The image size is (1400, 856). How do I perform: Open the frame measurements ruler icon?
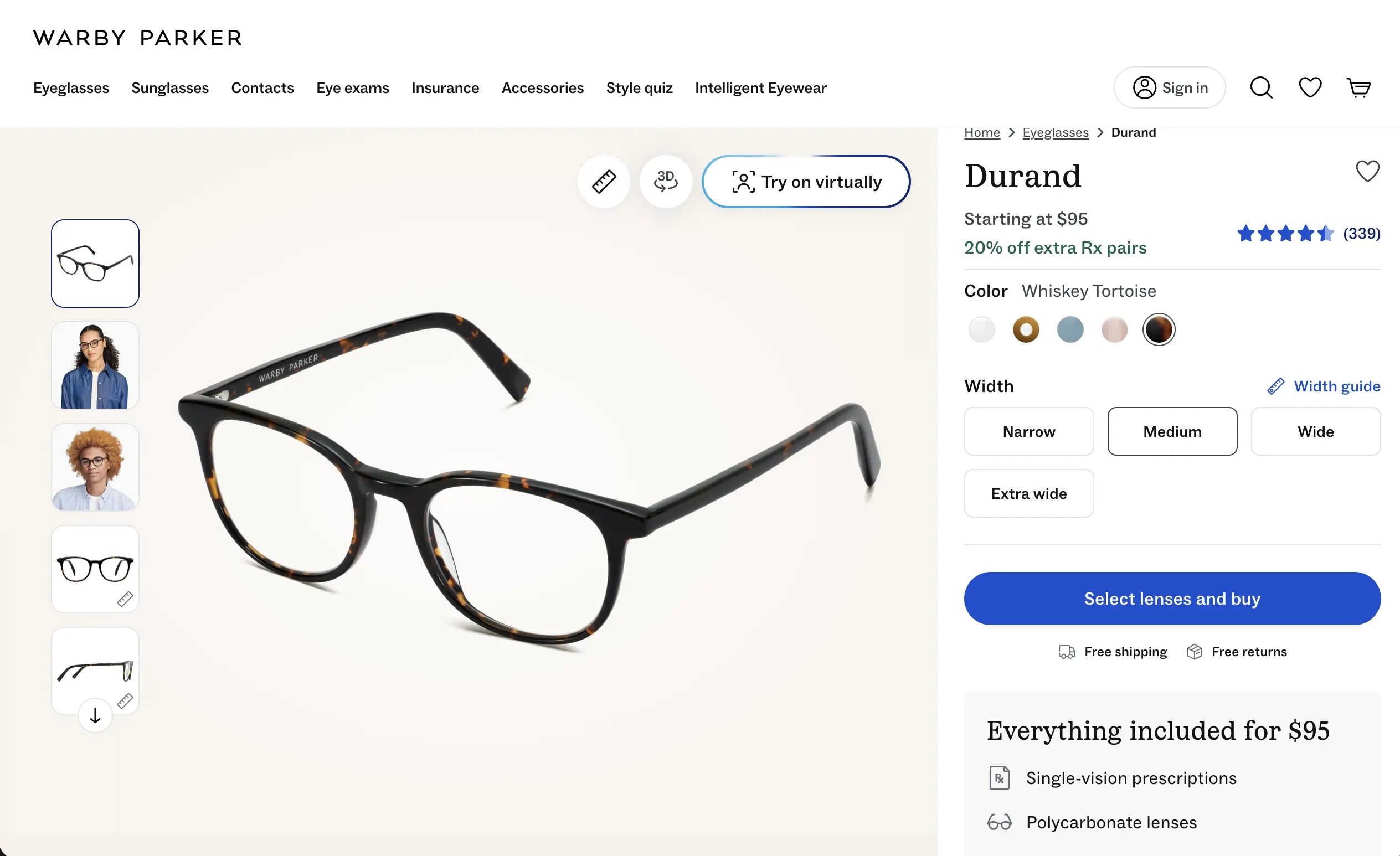(604, 182)
